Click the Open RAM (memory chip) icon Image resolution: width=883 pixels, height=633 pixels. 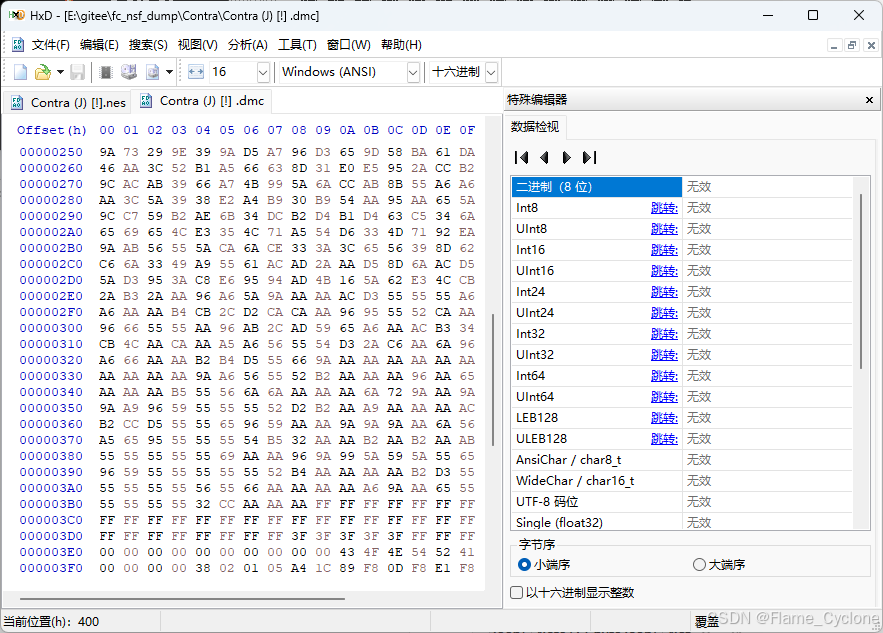106,72
